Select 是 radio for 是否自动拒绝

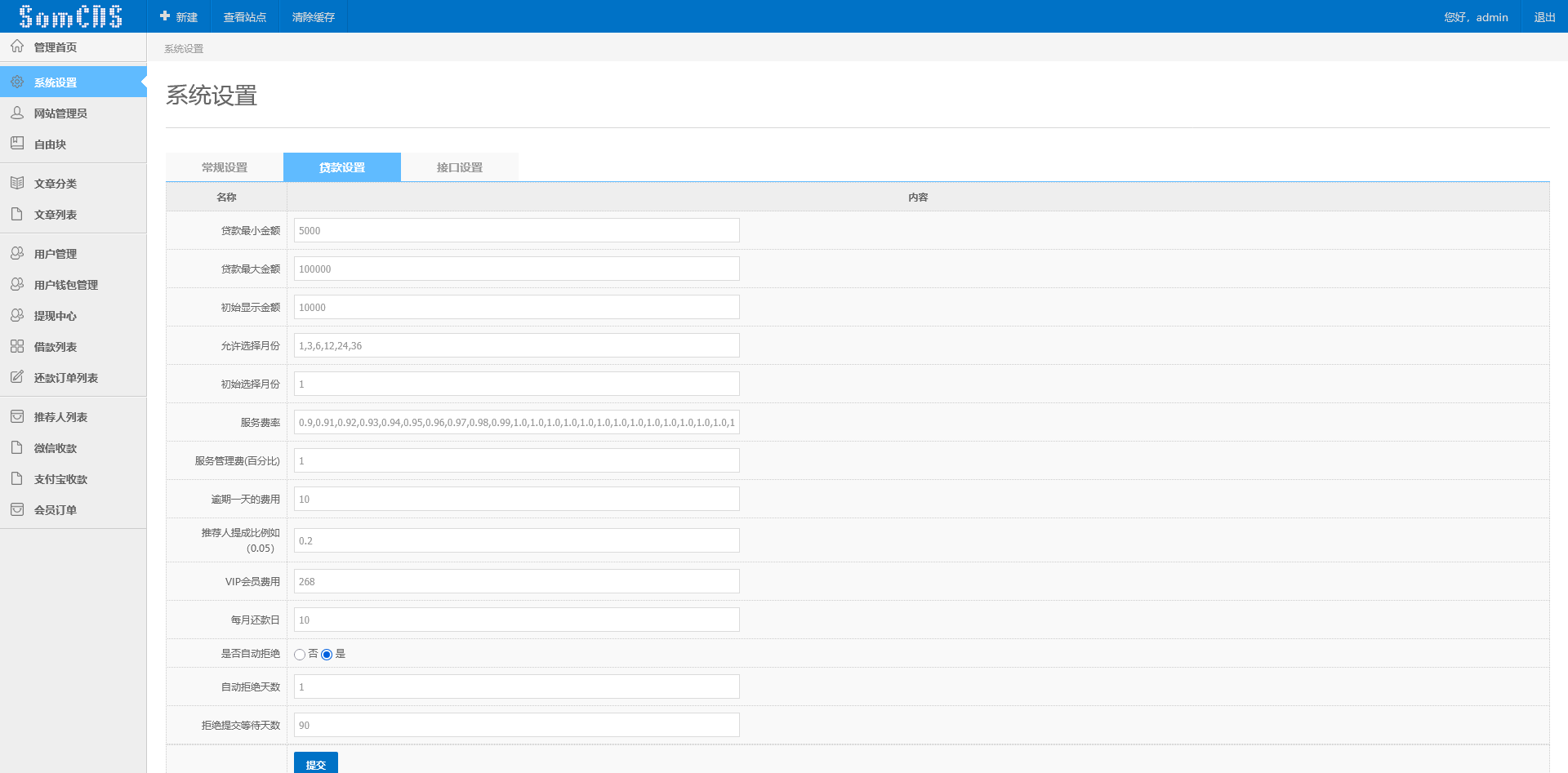click(327, 655)
